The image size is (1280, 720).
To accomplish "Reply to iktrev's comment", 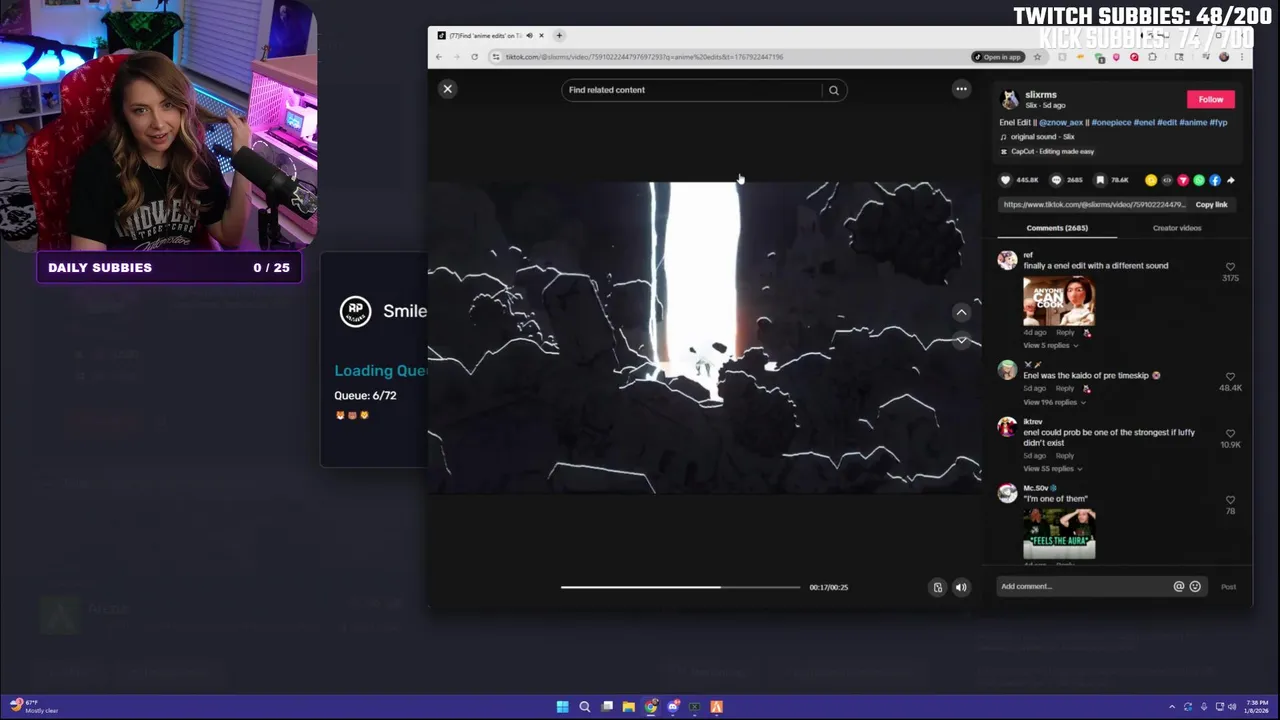I will (1065, 456).
